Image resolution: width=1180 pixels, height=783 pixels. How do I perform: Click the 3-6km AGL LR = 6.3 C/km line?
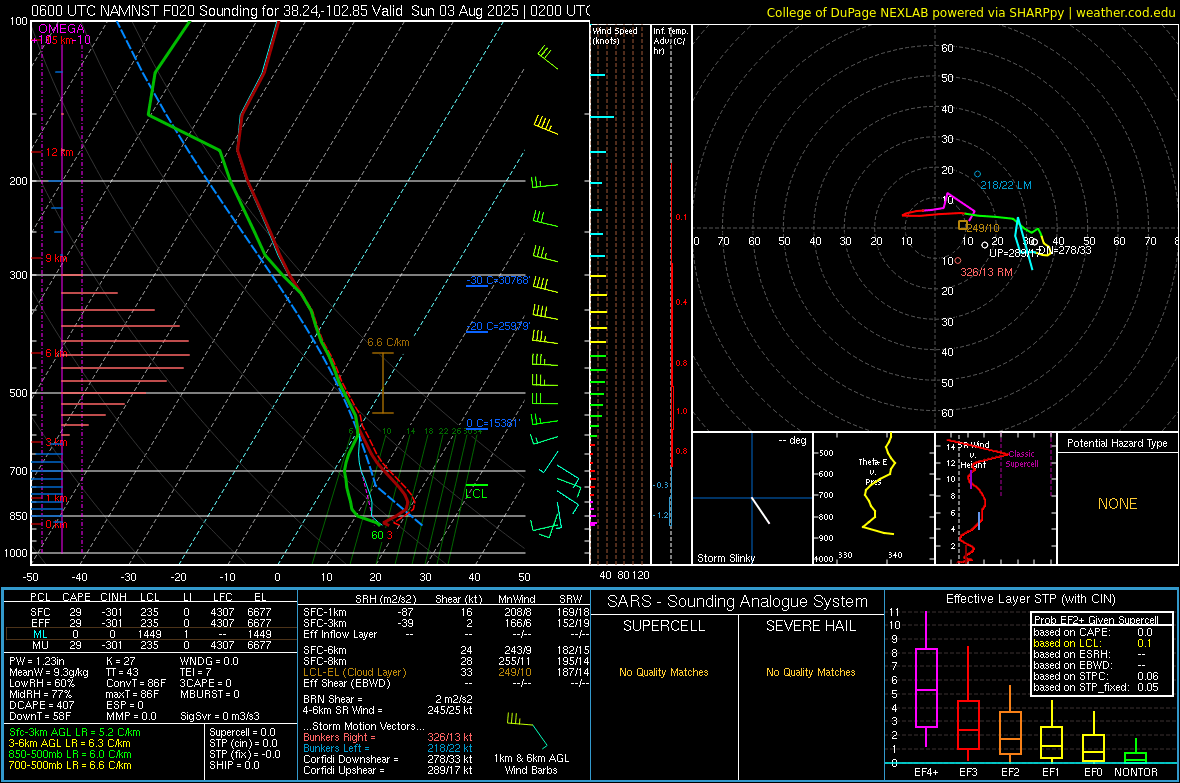point(69,743)
